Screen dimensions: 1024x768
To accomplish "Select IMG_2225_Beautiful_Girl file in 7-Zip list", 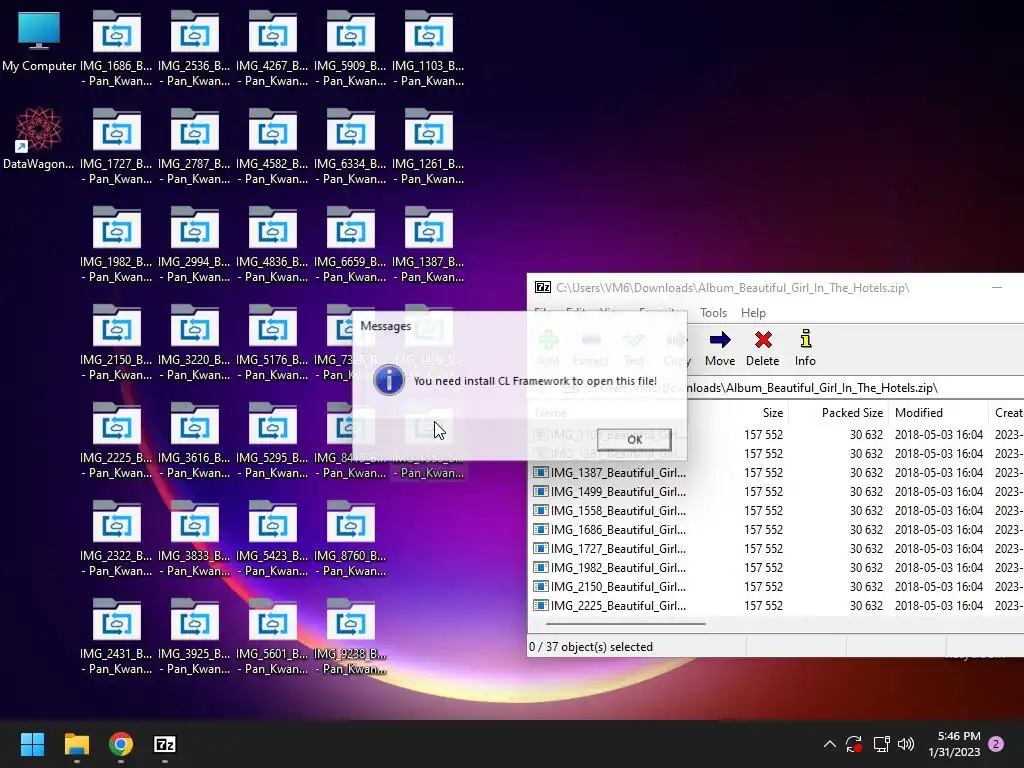I will pyautogui.click(x=609, y=605).
